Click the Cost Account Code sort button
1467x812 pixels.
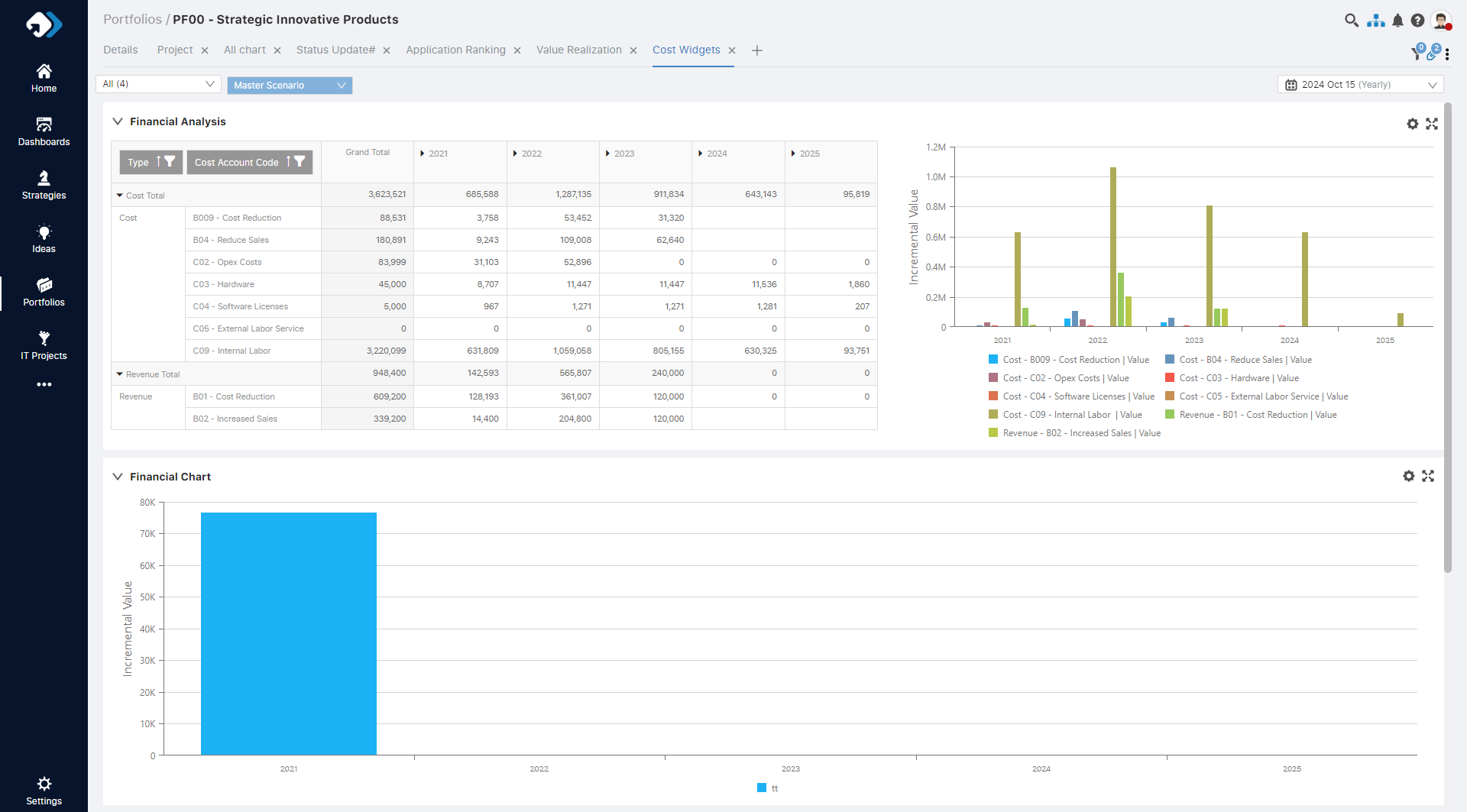(x=288, y=162)
